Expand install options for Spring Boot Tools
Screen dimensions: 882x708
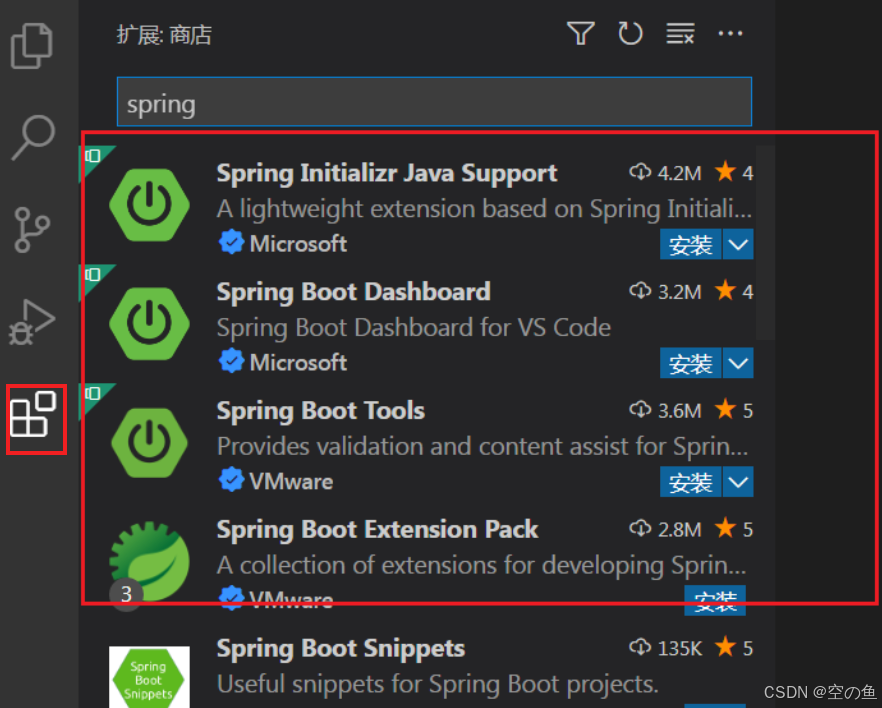(x=738, y=482)
